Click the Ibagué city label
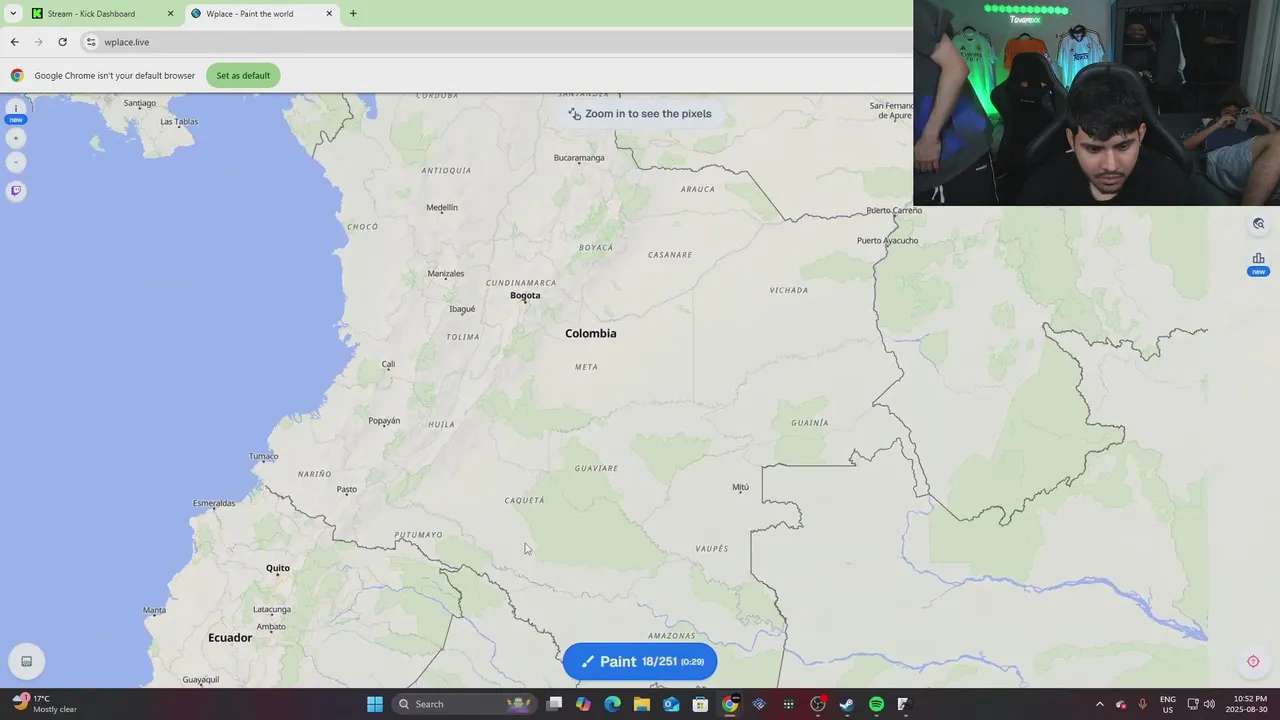1280x720 pixels. click(x=462, y=309)
